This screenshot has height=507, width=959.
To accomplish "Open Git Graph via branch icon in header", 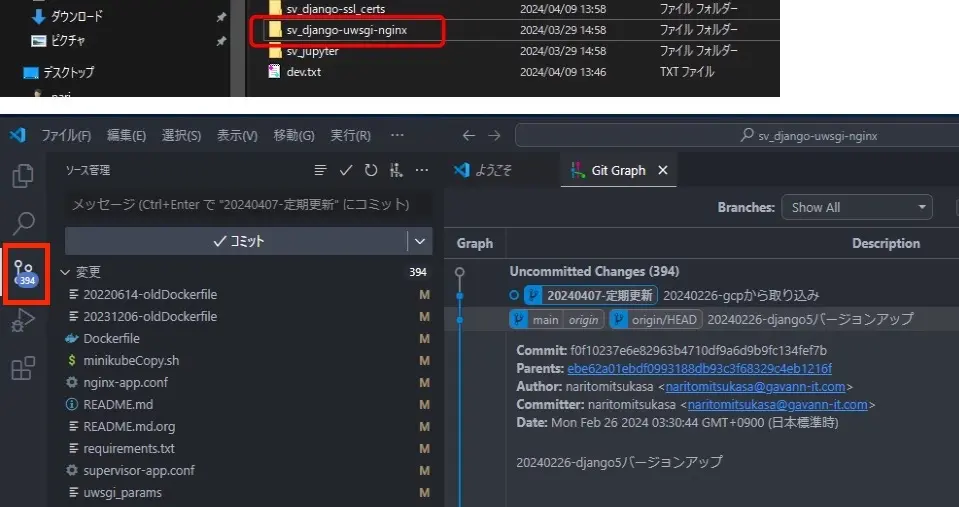I will [x=396, y=171].
